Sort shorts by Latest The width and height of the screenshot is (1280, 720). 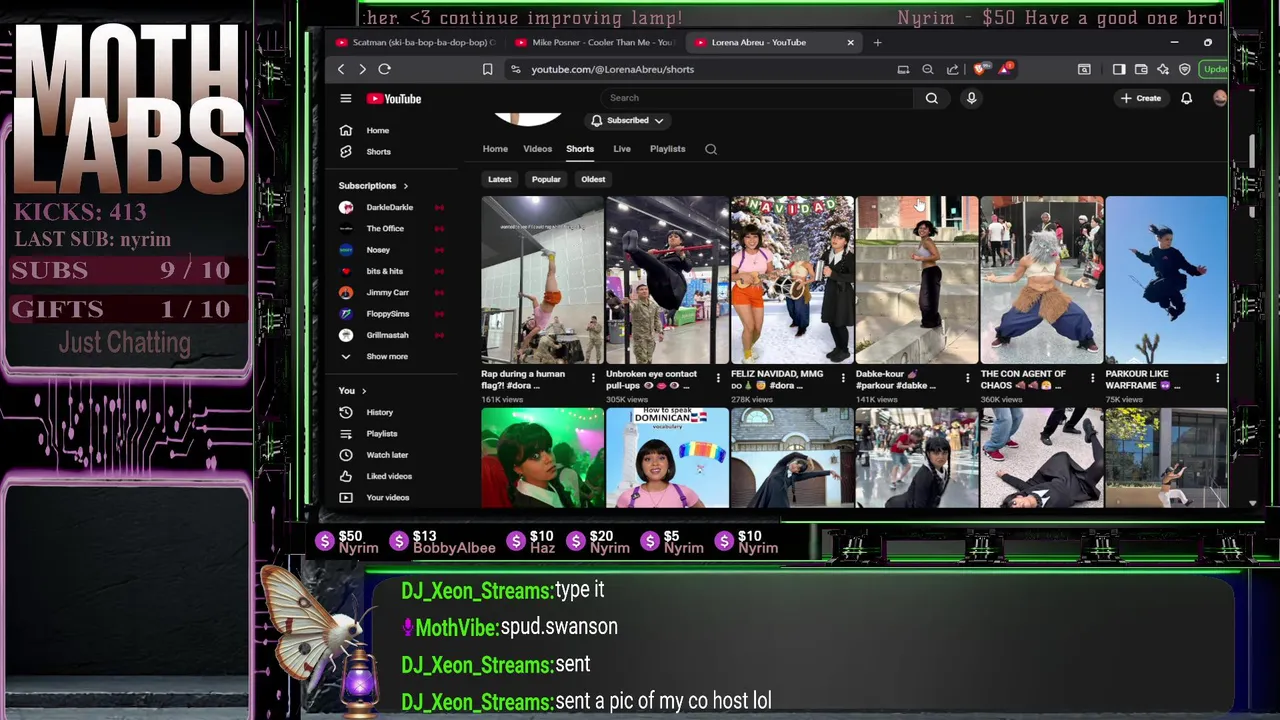pos(499,179)
